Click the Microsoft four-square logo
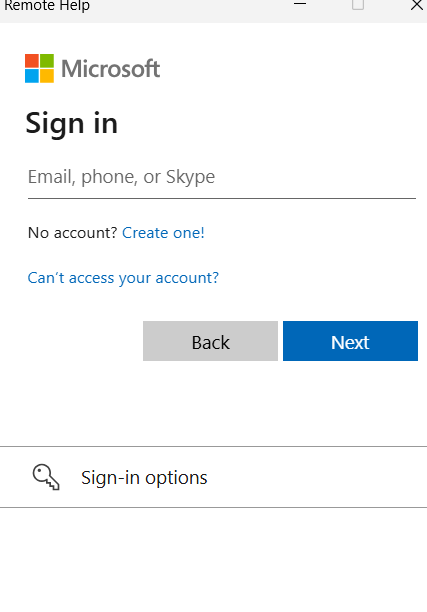Viewport: 427px width, 612px height. coord(39,68)
